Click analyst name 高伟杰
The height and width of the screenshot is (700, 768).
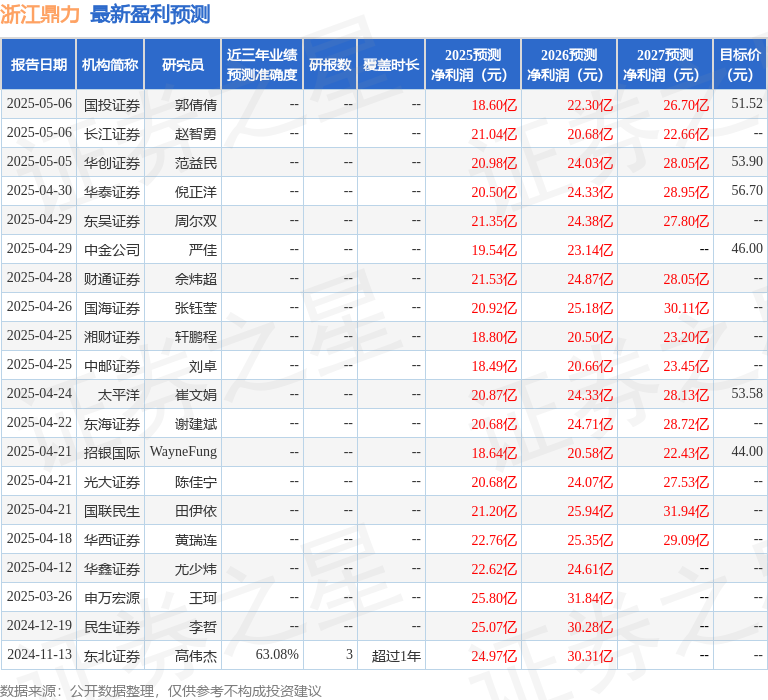pyautogui.click(x=196, y=655)
